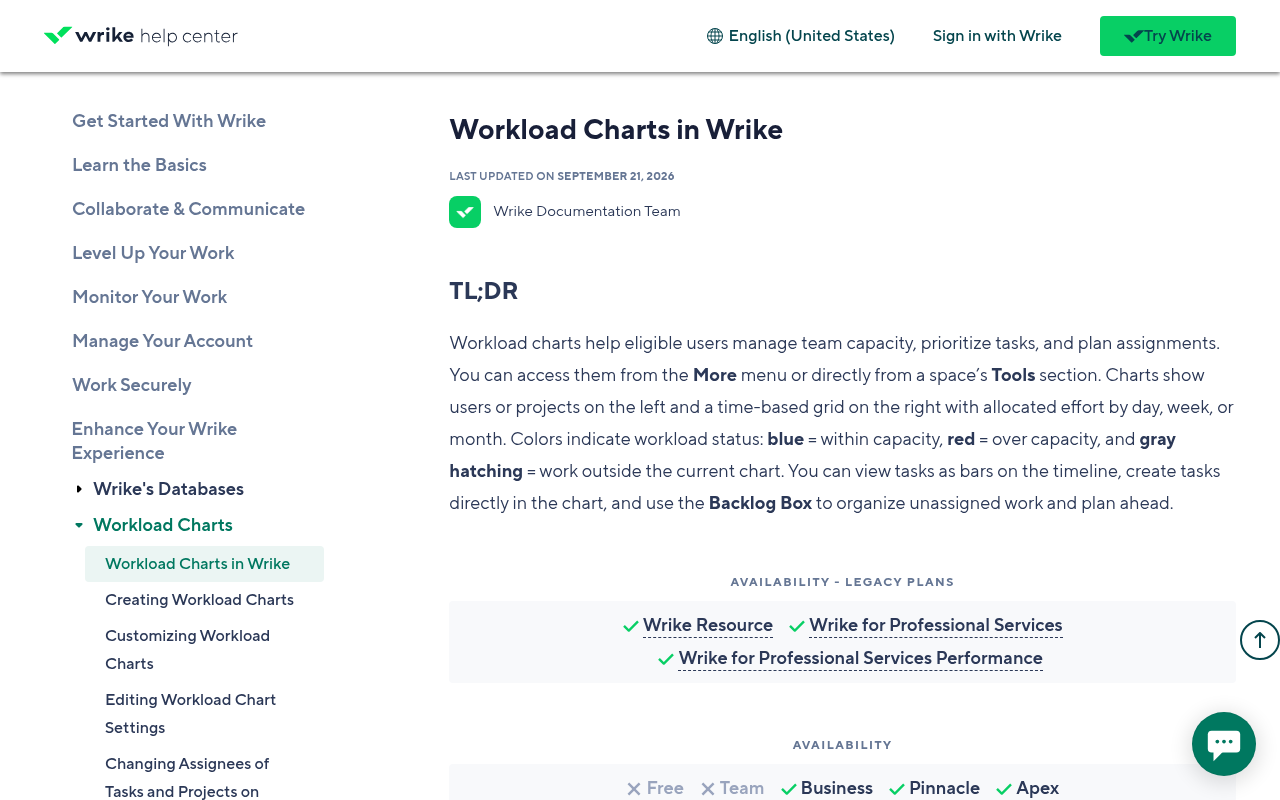The width and height of the screenshot is (1280, 800).
Task: Open Manage Your Account section
Action: point(162,341)
